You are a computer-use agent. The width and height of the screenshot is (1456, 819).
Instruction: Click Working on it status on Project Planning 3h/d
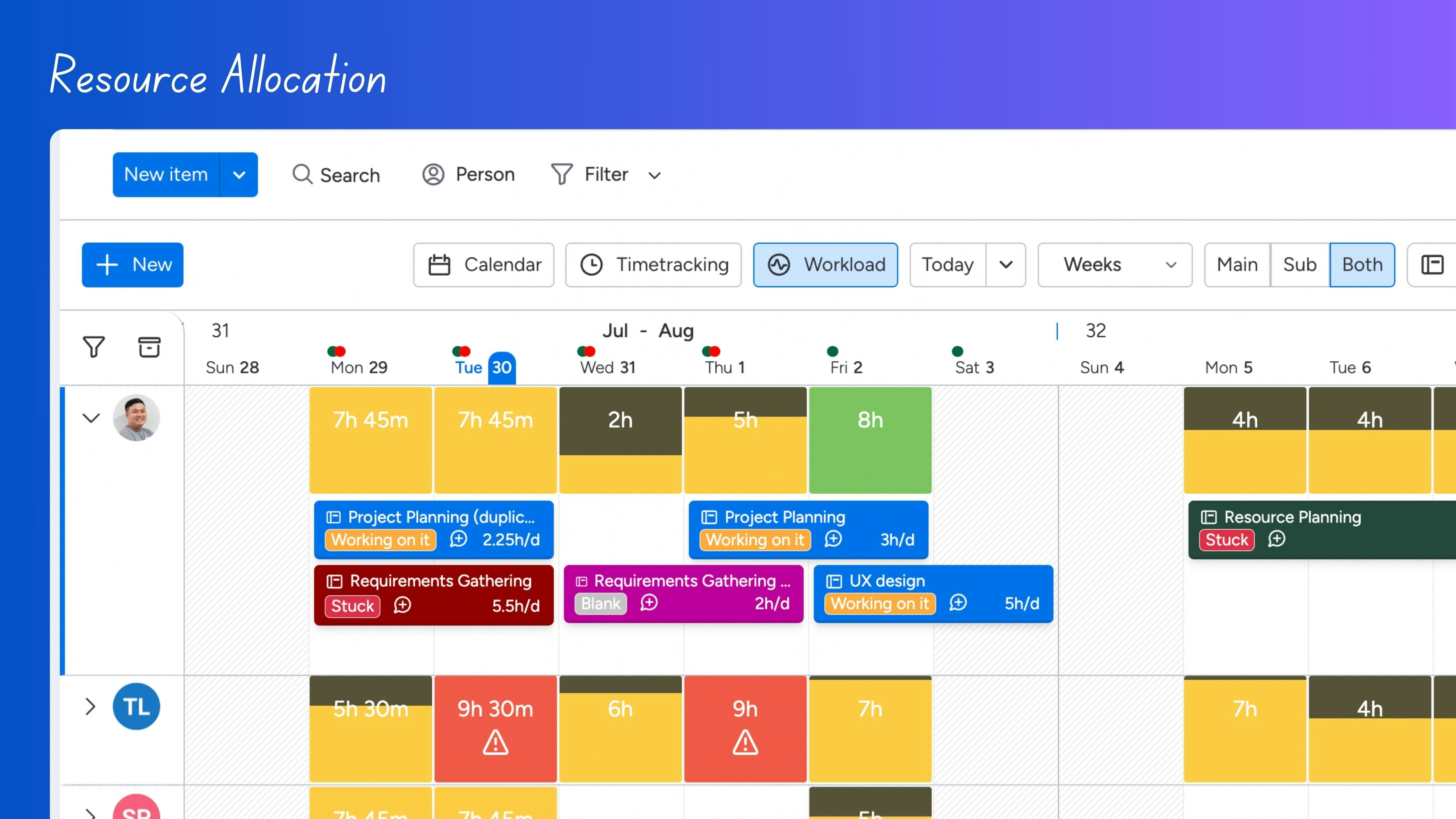click(x=755, y=540)
